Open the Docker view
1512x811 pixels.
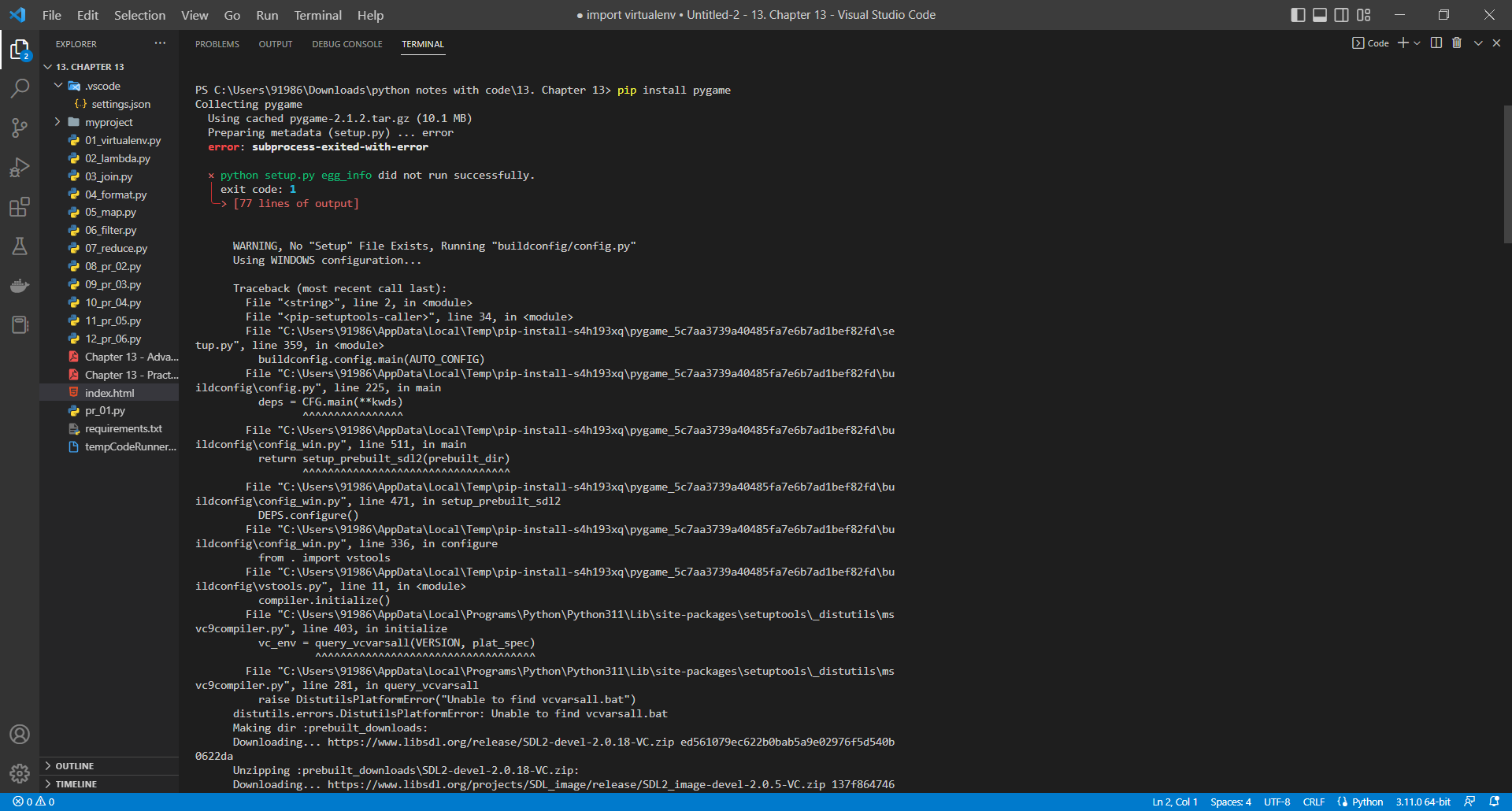(20, 285)
